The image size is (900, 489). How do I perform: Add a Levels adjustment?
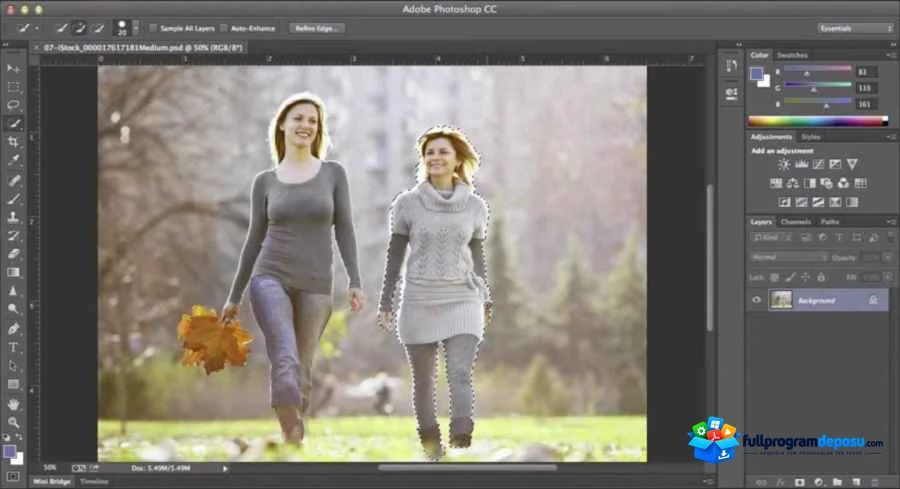801,164
